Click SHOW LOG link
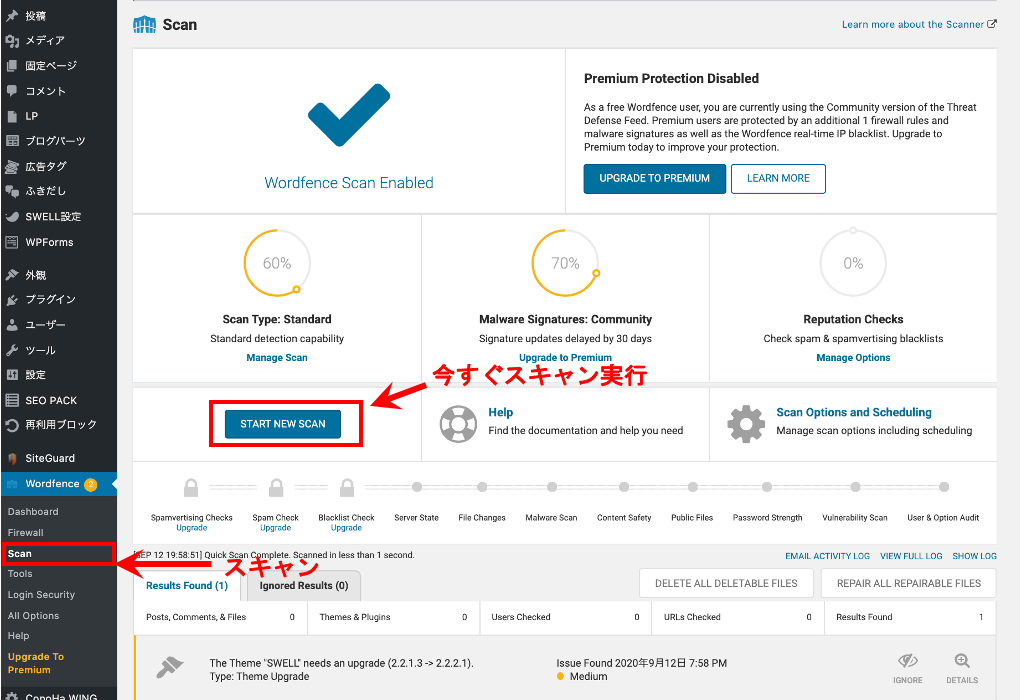The width and height of the screenshot is (1020, 700). pyautogui.click(x=974, y=556)
